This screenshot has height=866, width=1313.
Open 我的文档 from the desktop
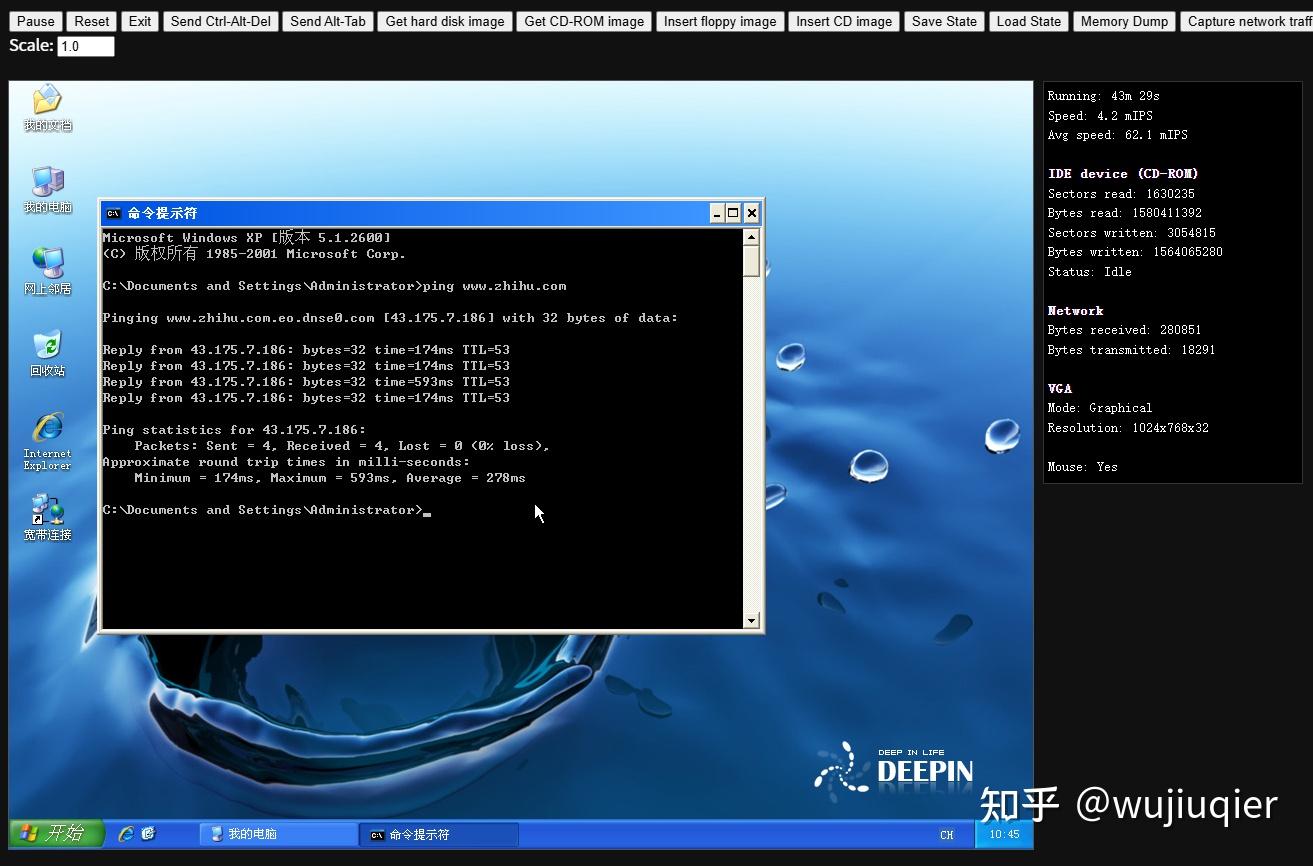pyautogui.click(x=46, y=100)
